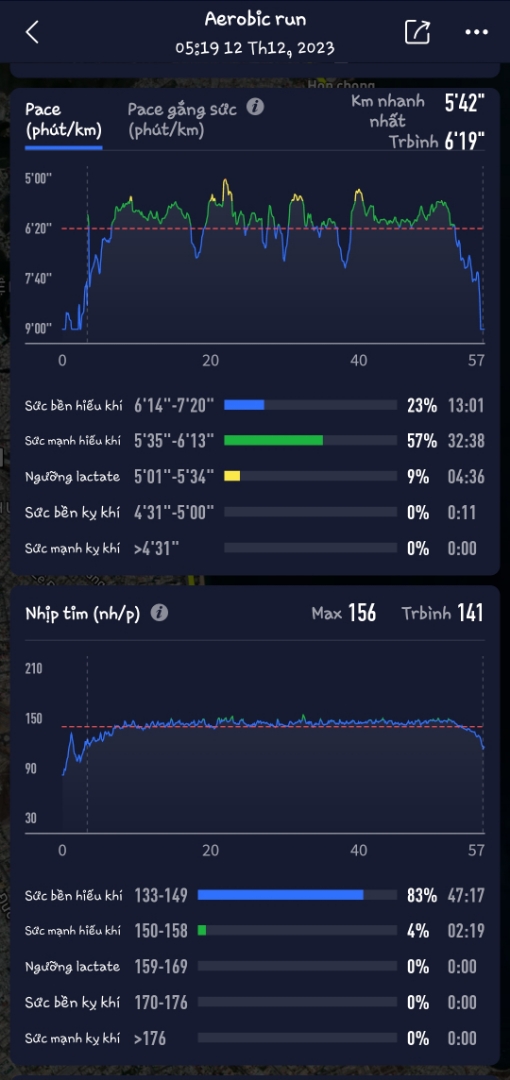Tap blue pace bar for 6'14"-7'20"
510x1080 pixels.
point(244,405)
